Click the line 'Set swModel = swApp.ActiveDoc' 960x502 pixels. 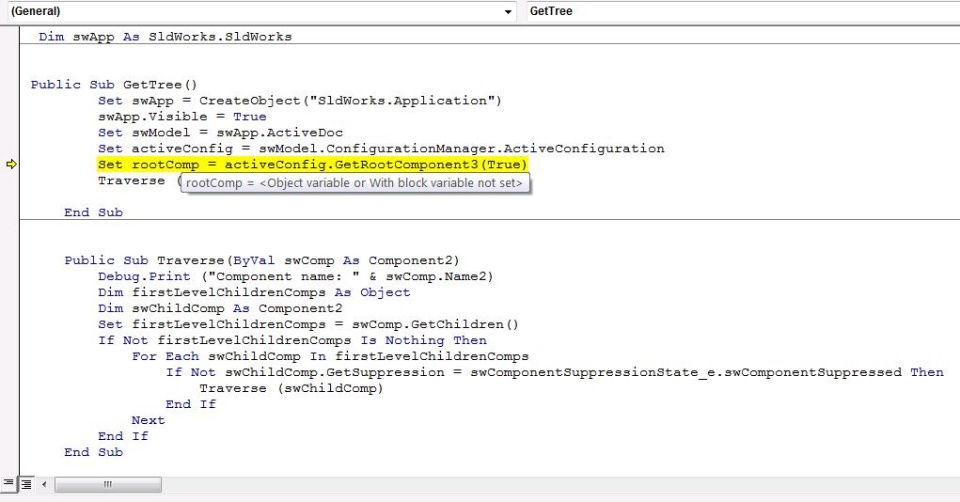click(x=220, y=132)
